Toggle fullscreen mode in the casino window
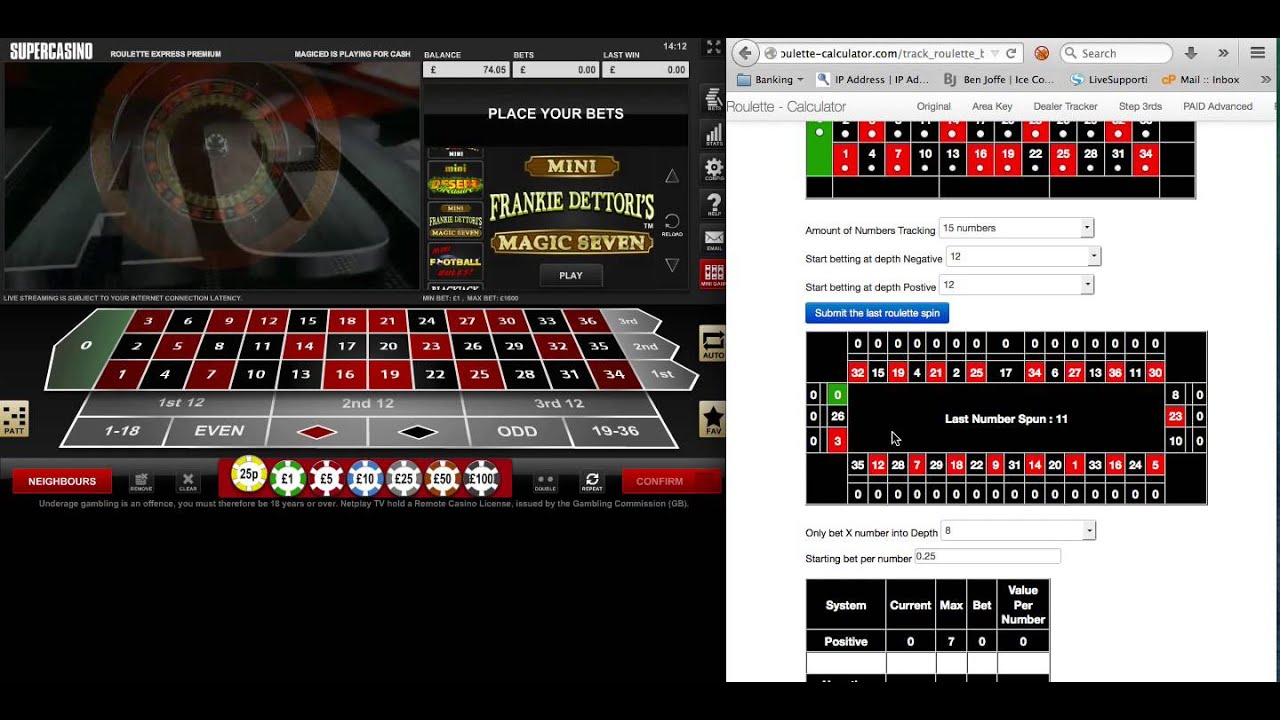 tap(713, 47)
